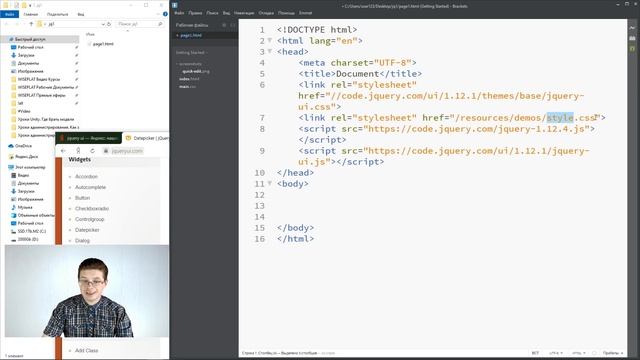Open the Autocomplete widget link
Image resolution: width=640 pixels, height=360 pixels.
coord(90,187)
